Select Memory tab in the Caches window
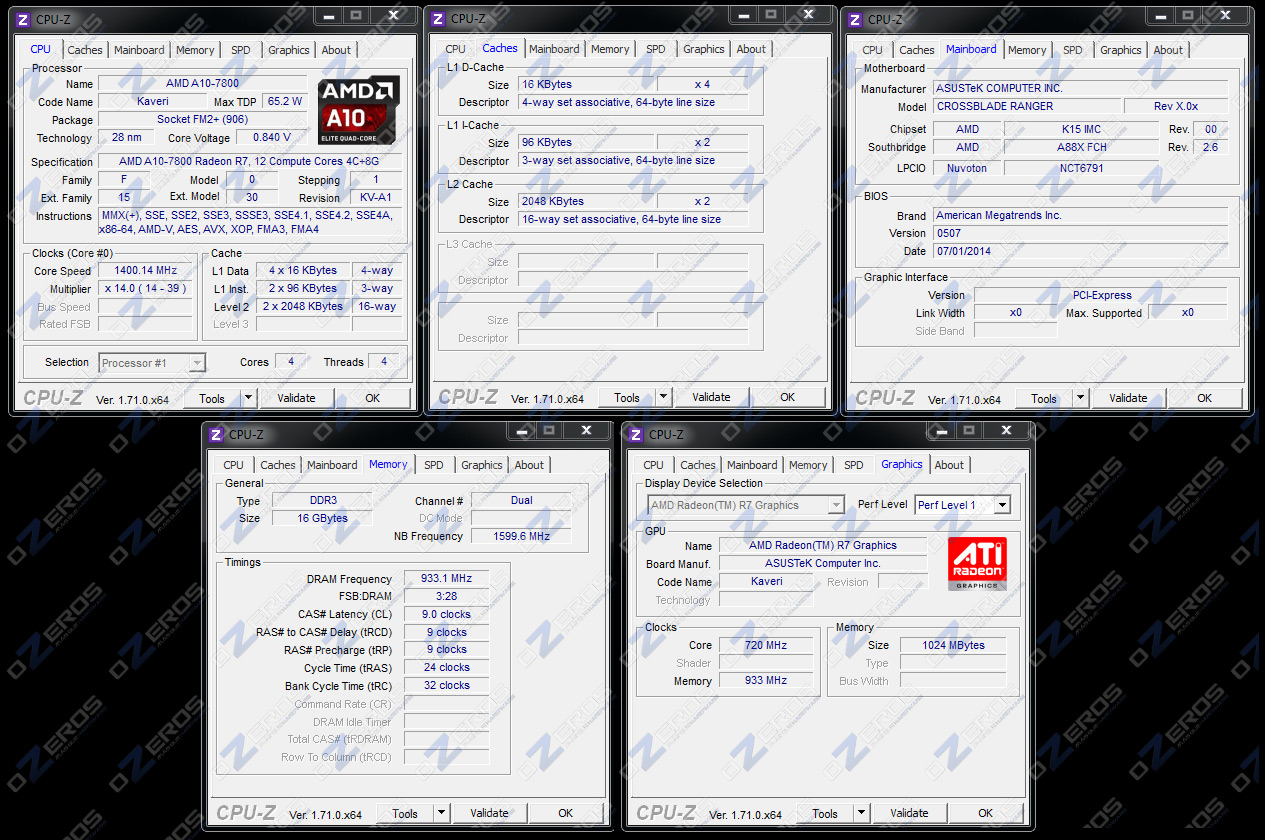Image resolution: width=1265 pixels, height=840 pixels. click(610, 49)
